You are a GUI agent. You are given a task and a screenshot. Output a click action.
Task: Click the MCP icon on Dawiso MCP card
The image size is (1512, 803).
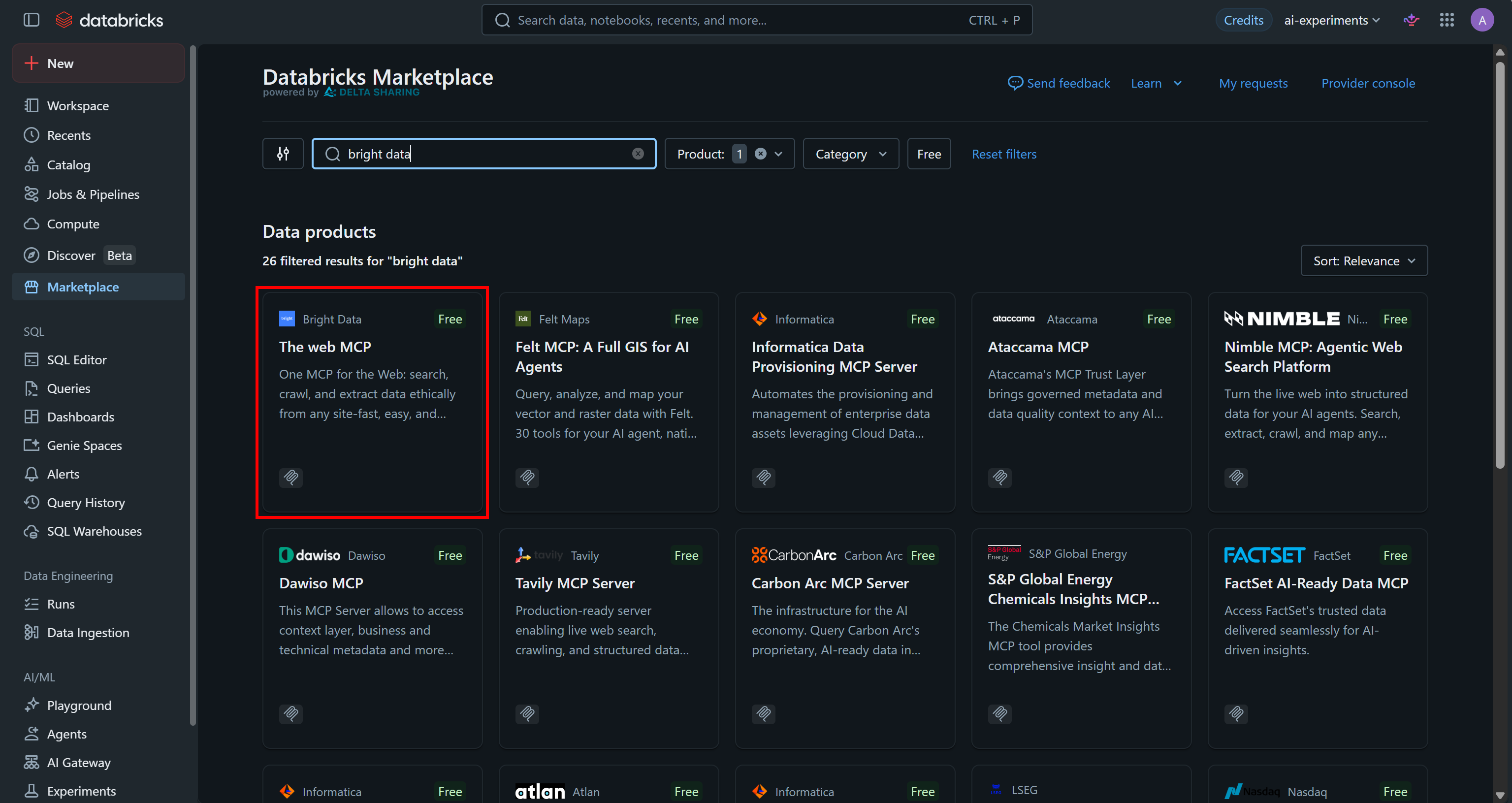pos(291,714)
